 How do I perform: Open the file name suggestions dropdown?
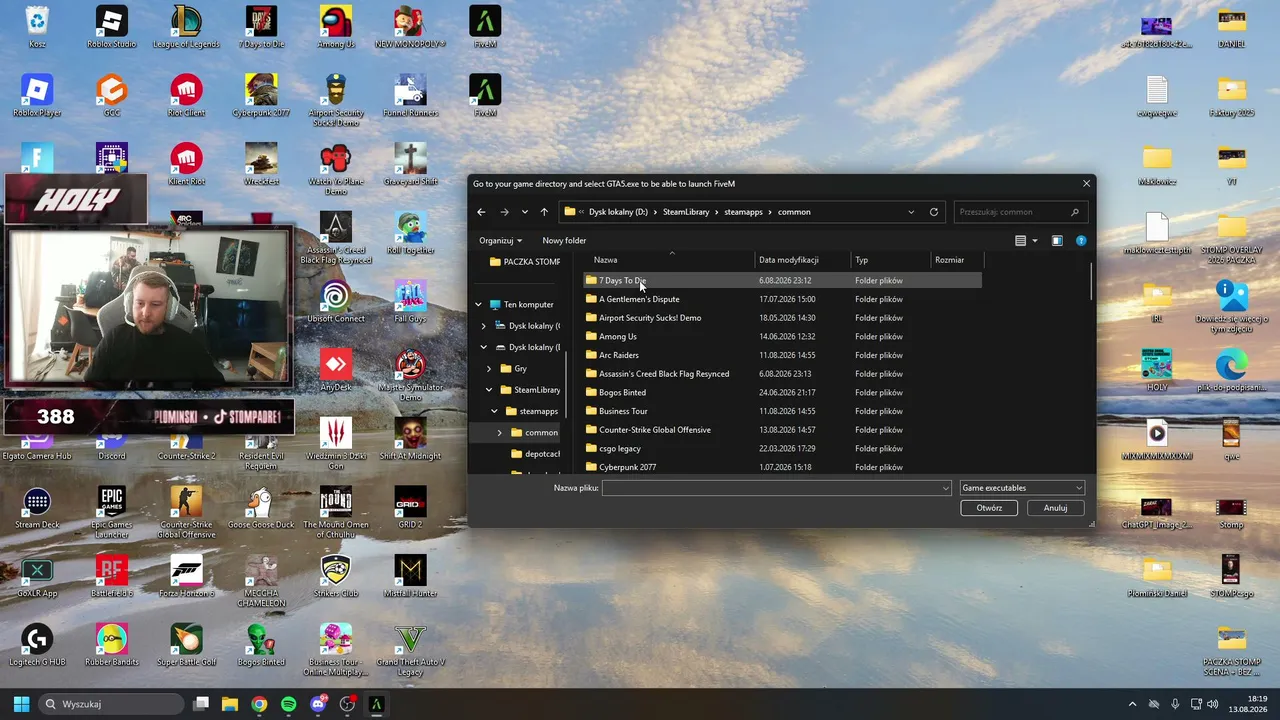tap(945, 488)
